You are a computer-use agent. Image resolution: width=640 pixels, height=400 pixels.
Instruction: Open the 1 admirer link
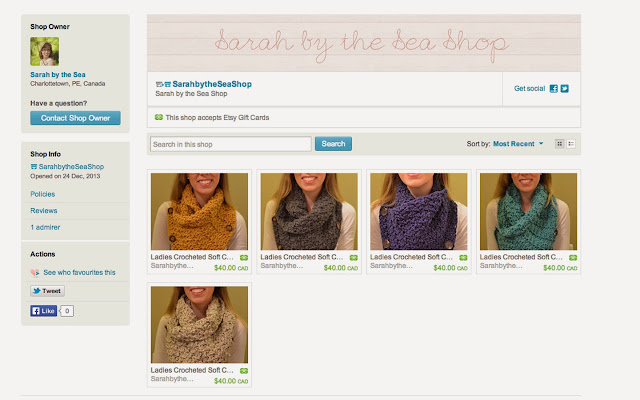click(45, 227)
